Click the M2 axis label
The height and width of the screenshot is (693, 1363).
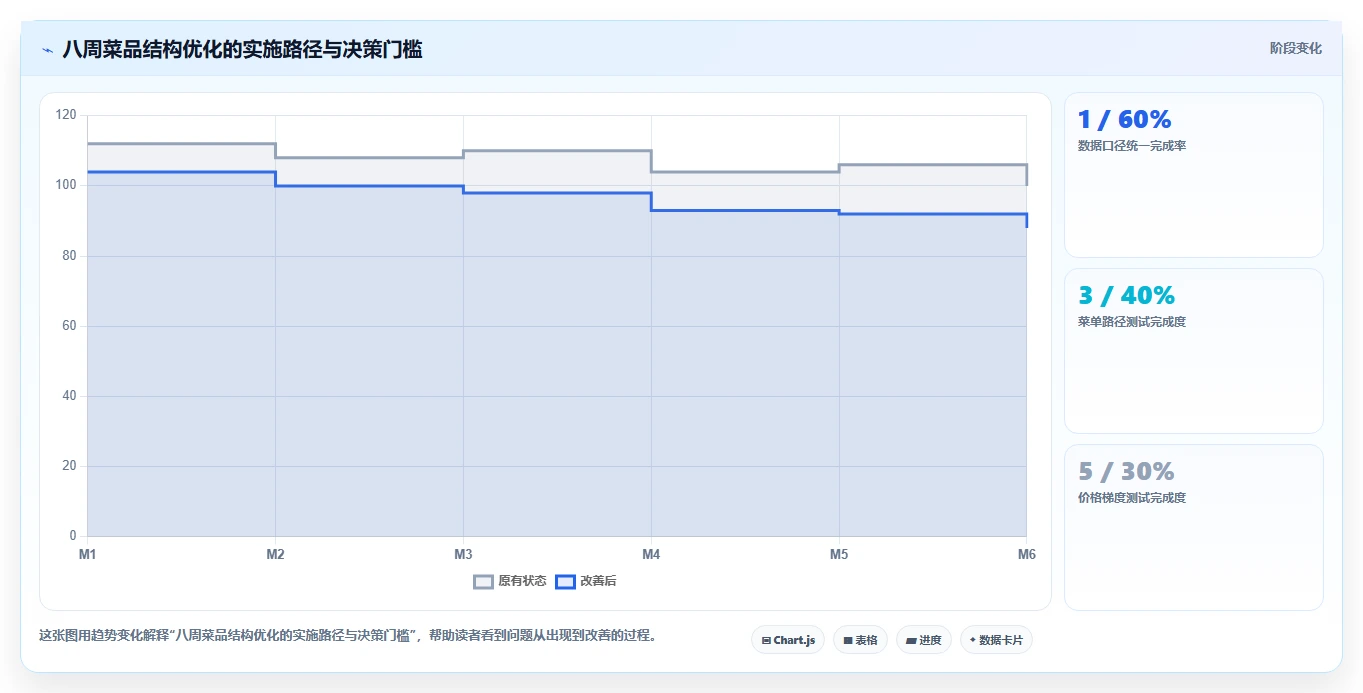tap(275, 554)
